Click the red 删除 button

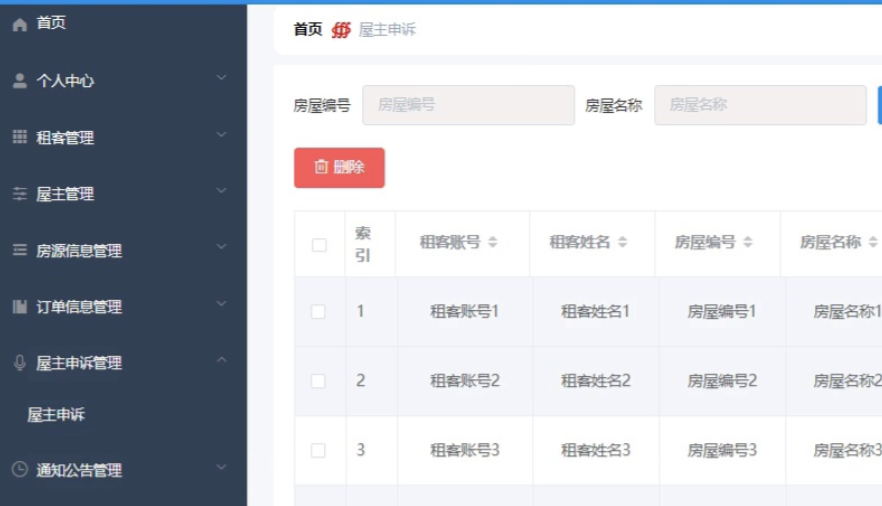pos(339,168)
